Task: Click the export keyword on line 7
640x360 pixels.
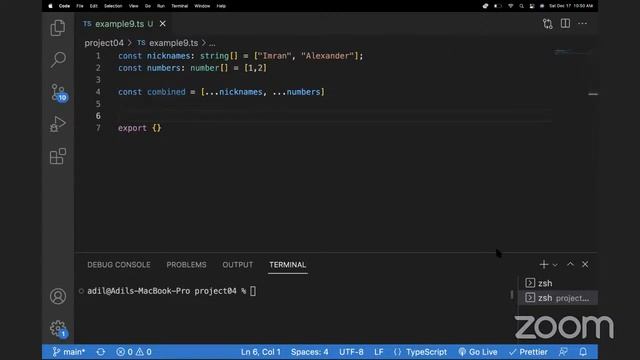Action: coord(132,128)
